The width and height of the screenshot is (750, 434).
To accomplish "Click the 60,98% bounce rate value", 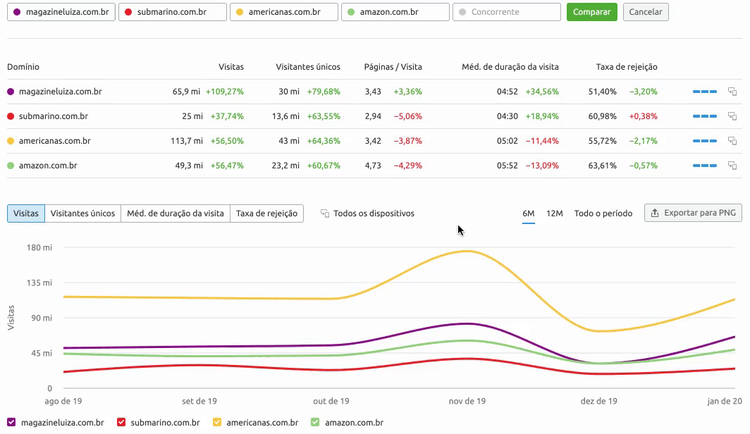I will (x=603, y=116).
